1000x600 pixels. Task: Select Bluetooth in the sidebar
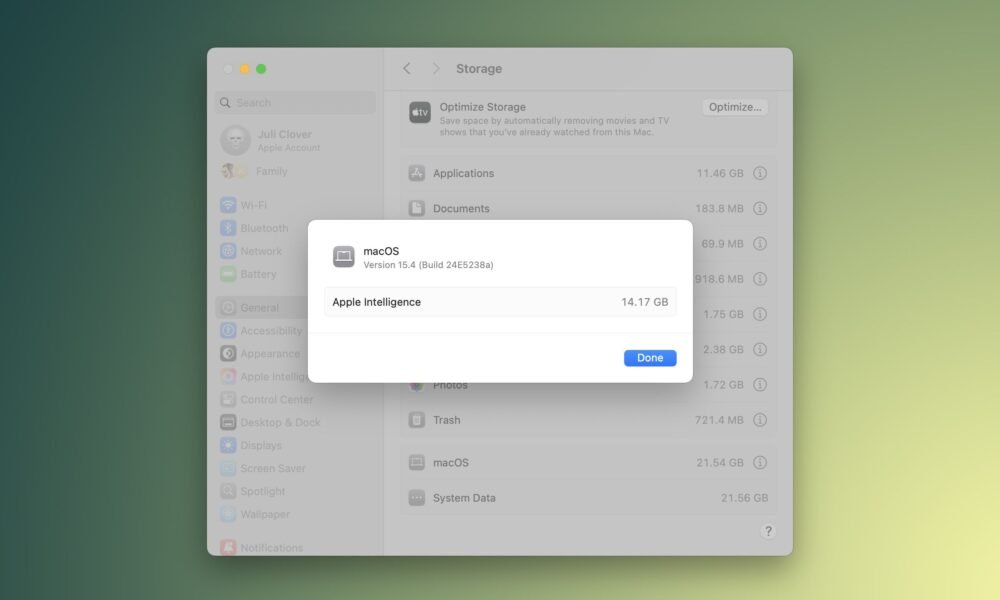click(263, 228)
